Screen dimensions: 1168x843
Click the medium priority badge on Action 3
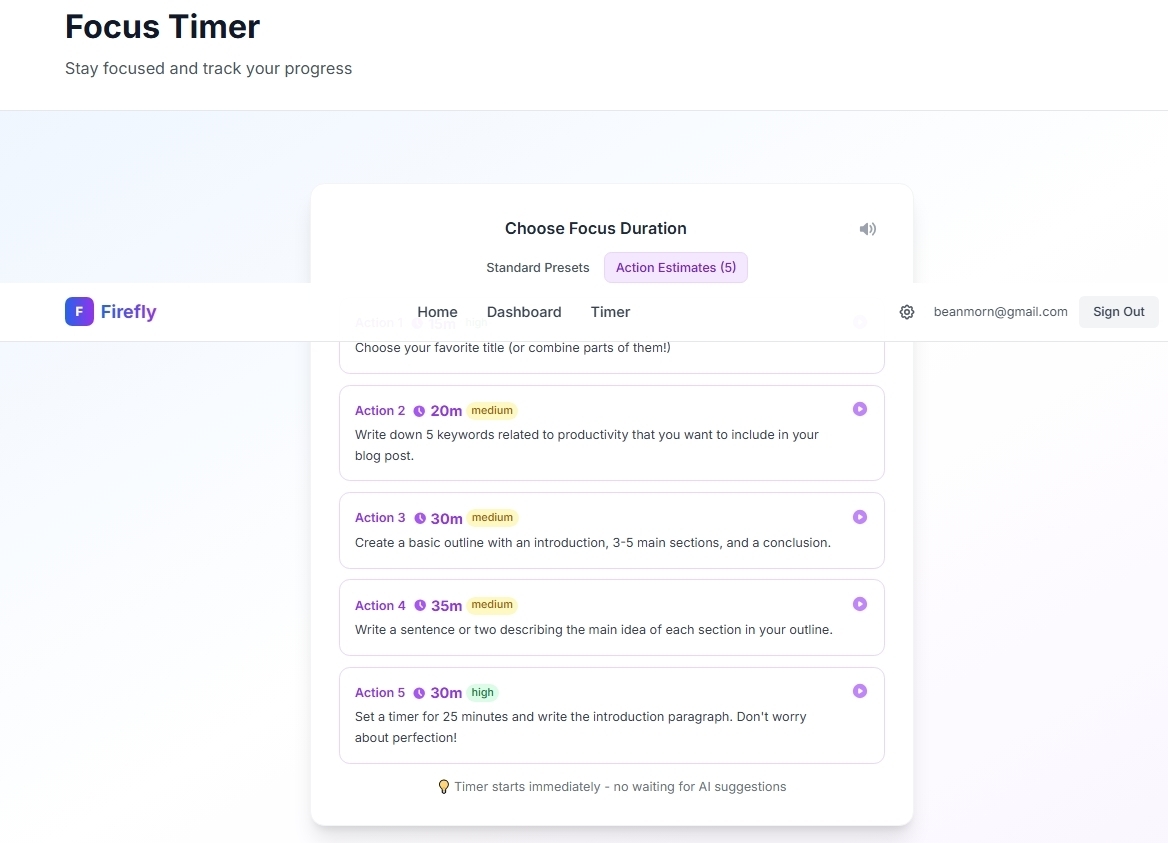(492, 517)
